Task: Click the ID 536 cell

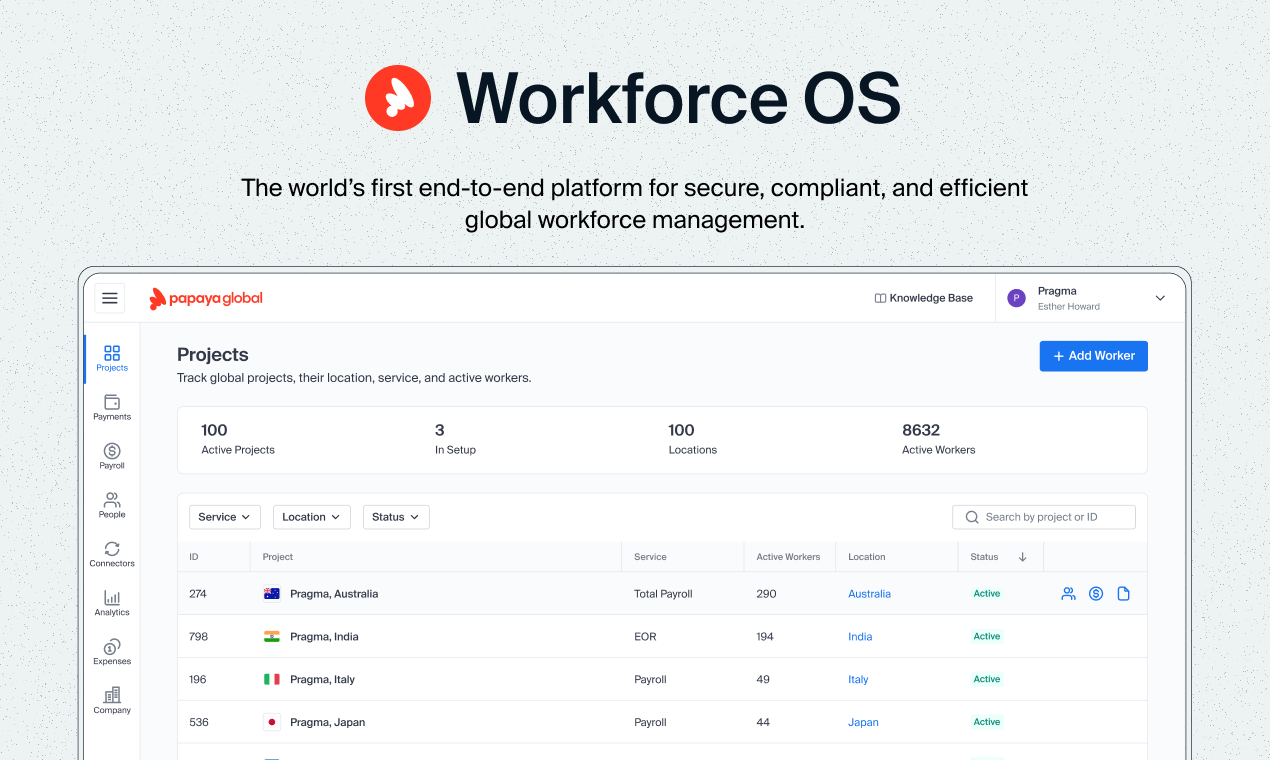Action: (198, 722)
